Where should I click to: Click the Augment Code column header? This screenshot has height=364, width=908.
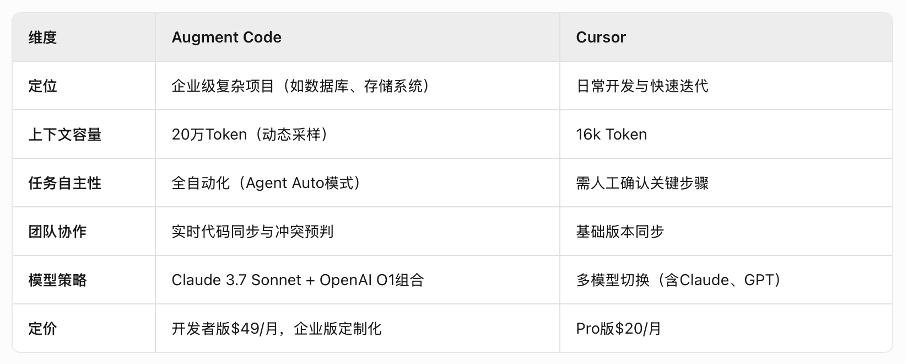point(226,38)
